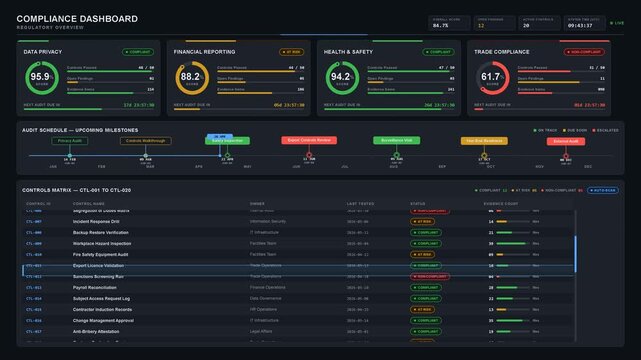641x360 pixels.
Task: Filter by Non-Compliant in matrix legend
Action: (562, 190)
